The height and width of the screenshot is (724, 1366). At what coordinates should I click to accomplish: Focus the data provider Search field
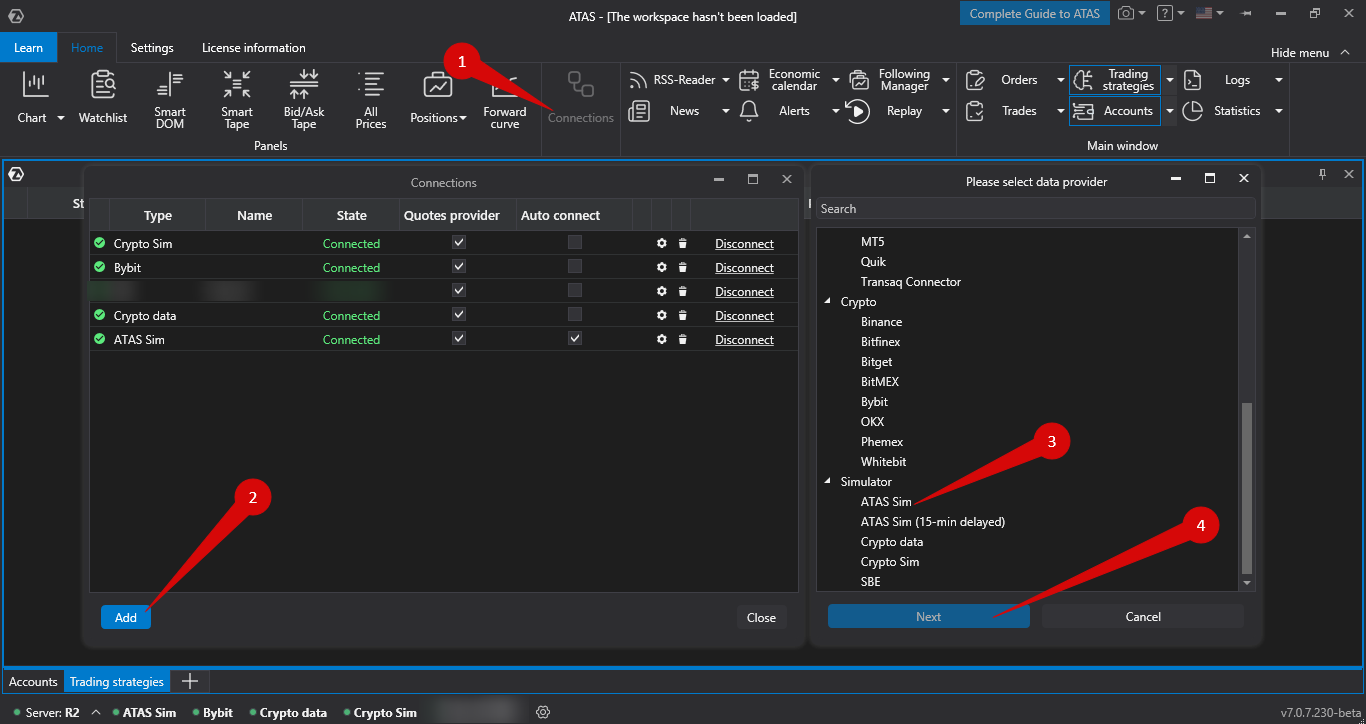point(1035,208)
